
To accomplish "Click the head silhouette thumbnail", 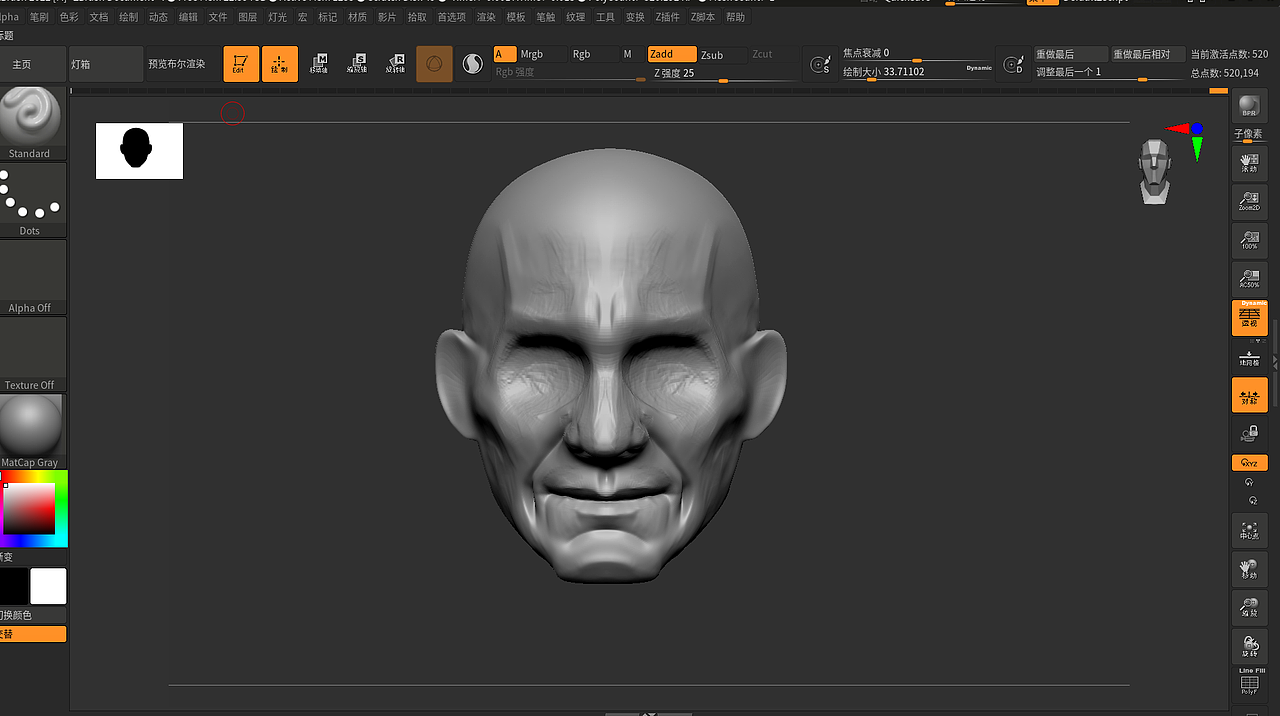I will (139, 151).
